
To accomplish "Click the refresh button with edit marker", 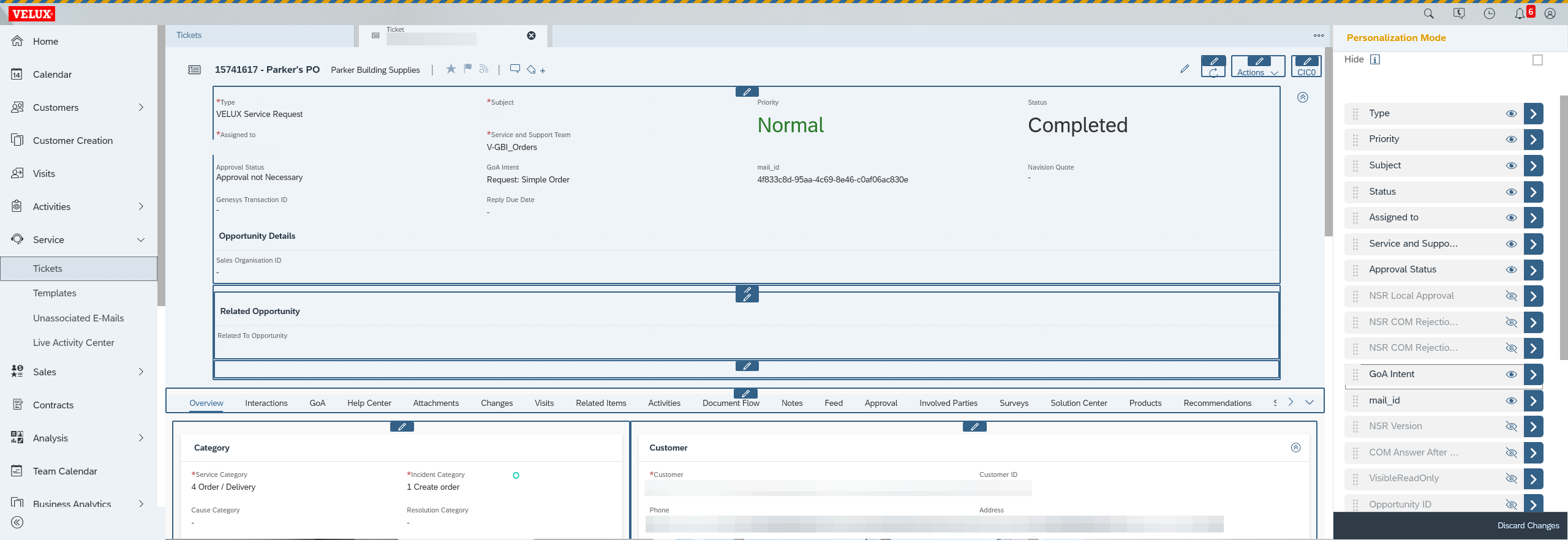I will (x=1213, y=66).
